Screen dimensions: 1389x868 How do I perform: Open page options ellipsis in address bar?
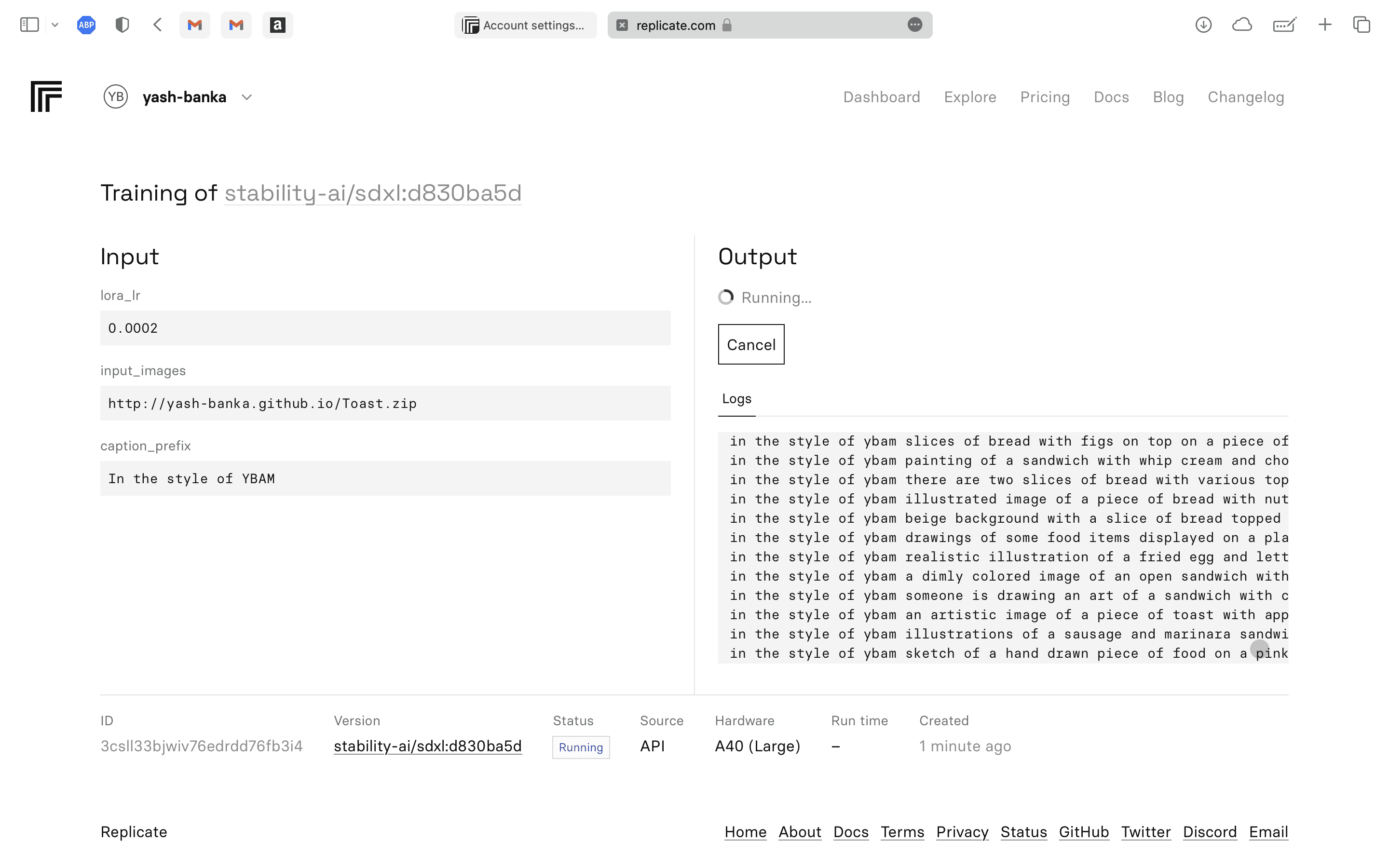point(914,25)
